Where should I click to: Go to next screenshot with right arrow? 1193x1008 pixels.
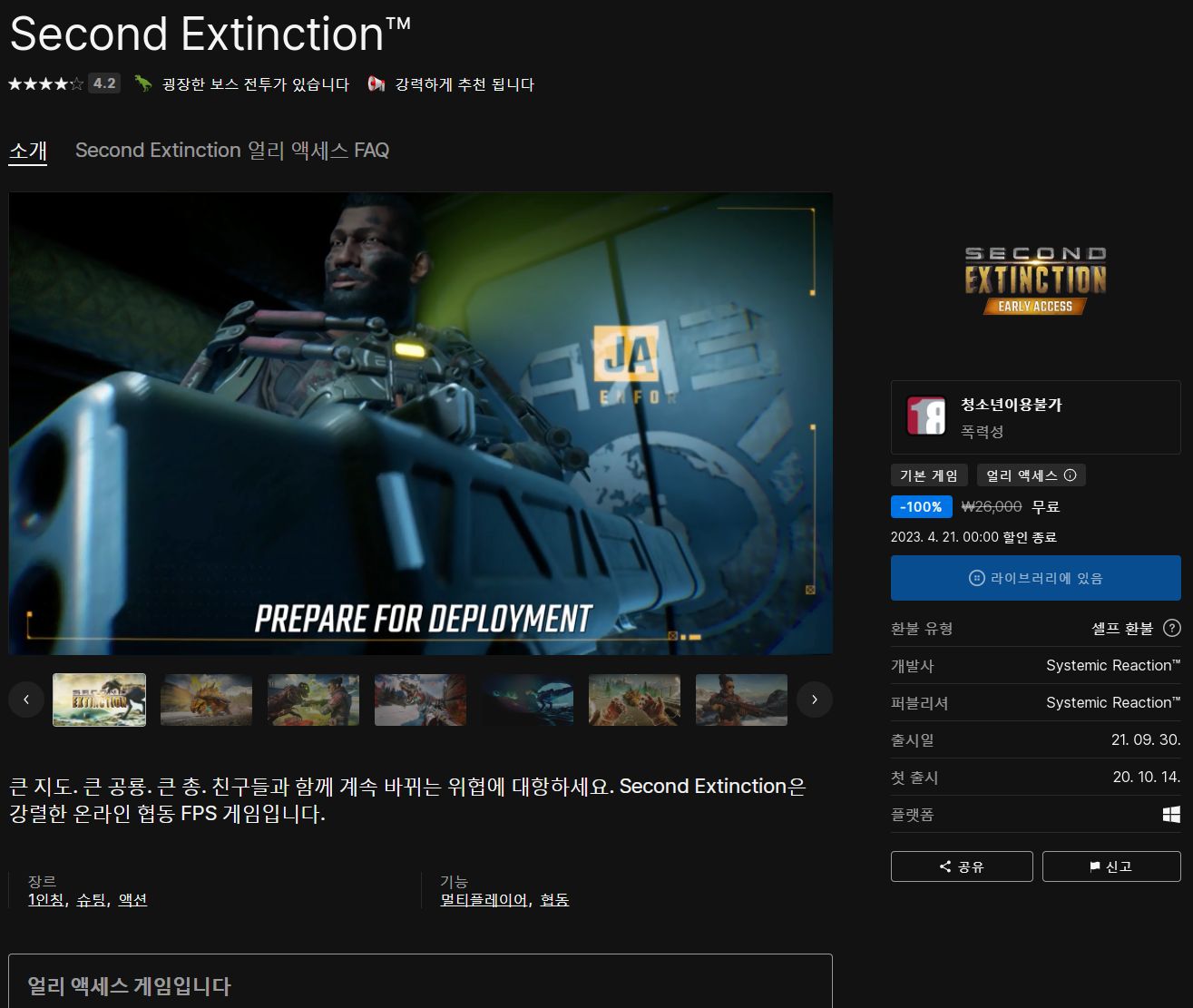point(815,700)
